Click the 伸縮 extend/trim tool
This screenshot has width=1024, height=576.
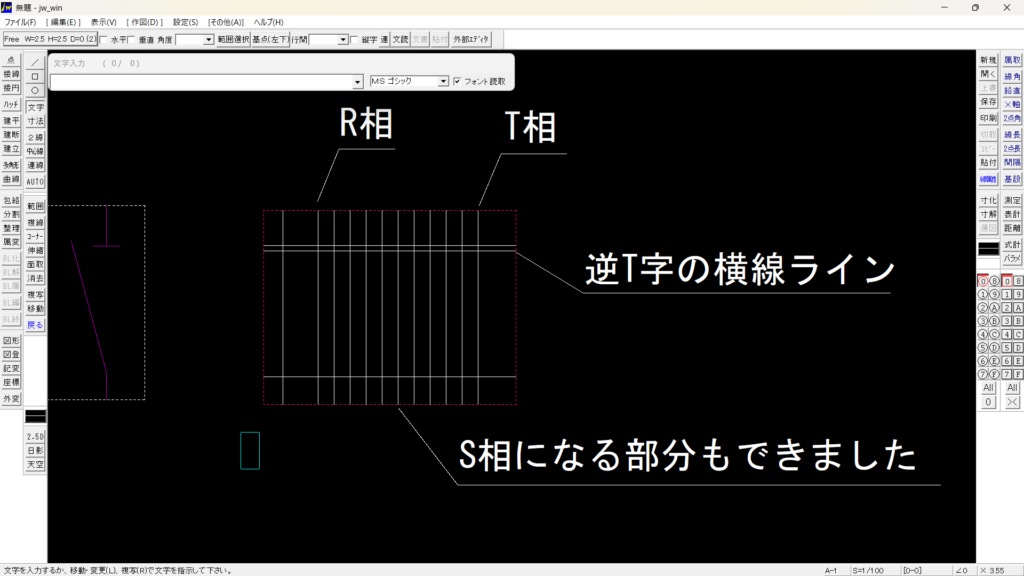35,250
